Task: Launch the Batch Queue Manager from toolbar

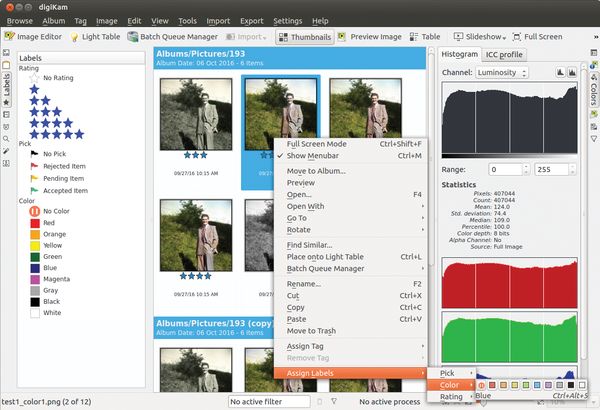Action: click(173, 37)
